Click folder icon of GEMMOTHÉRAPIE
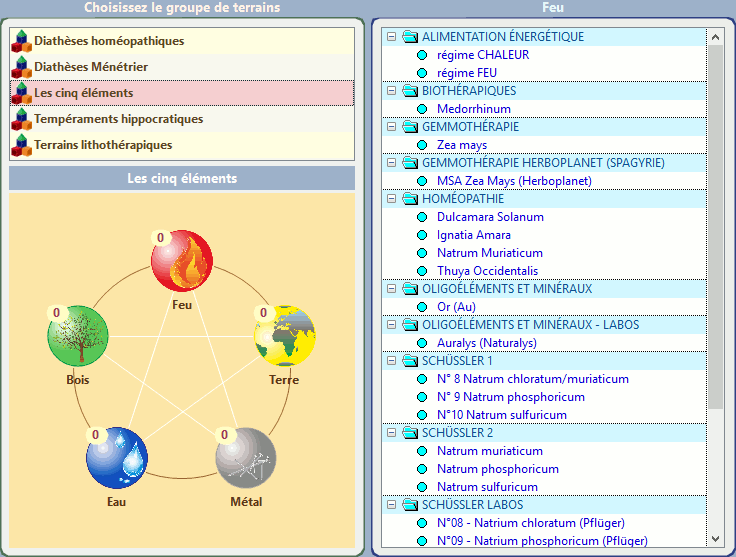 (410, 127)
